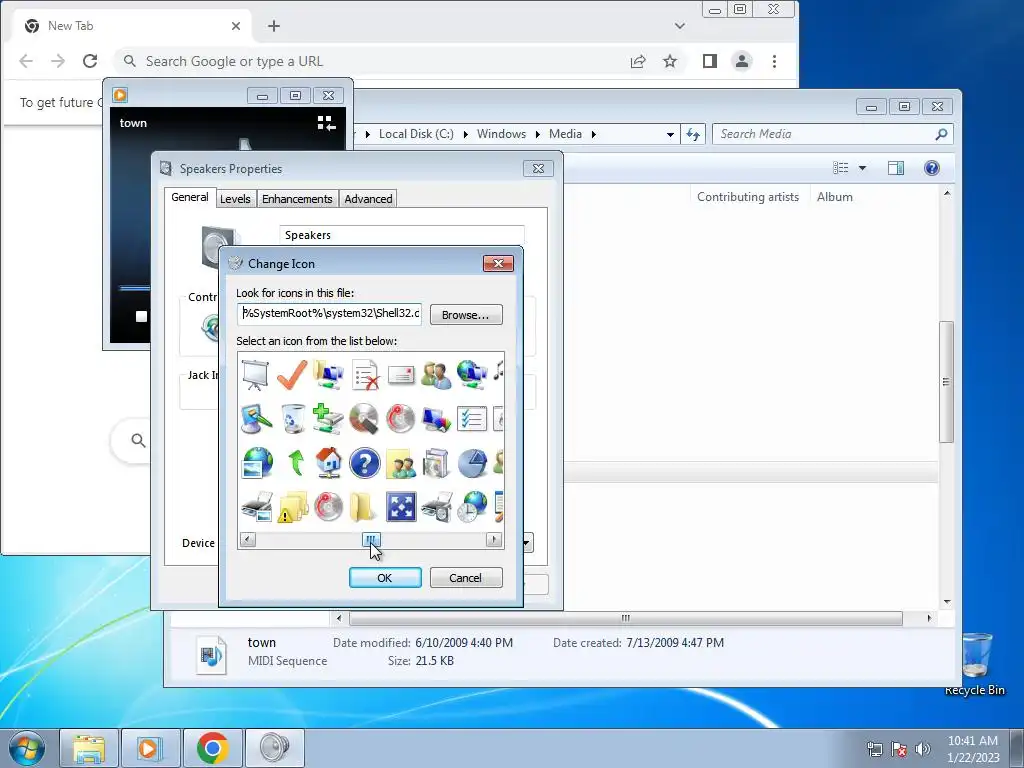
Task: Click the icon file path field
Action: click(x=330, y=313)
